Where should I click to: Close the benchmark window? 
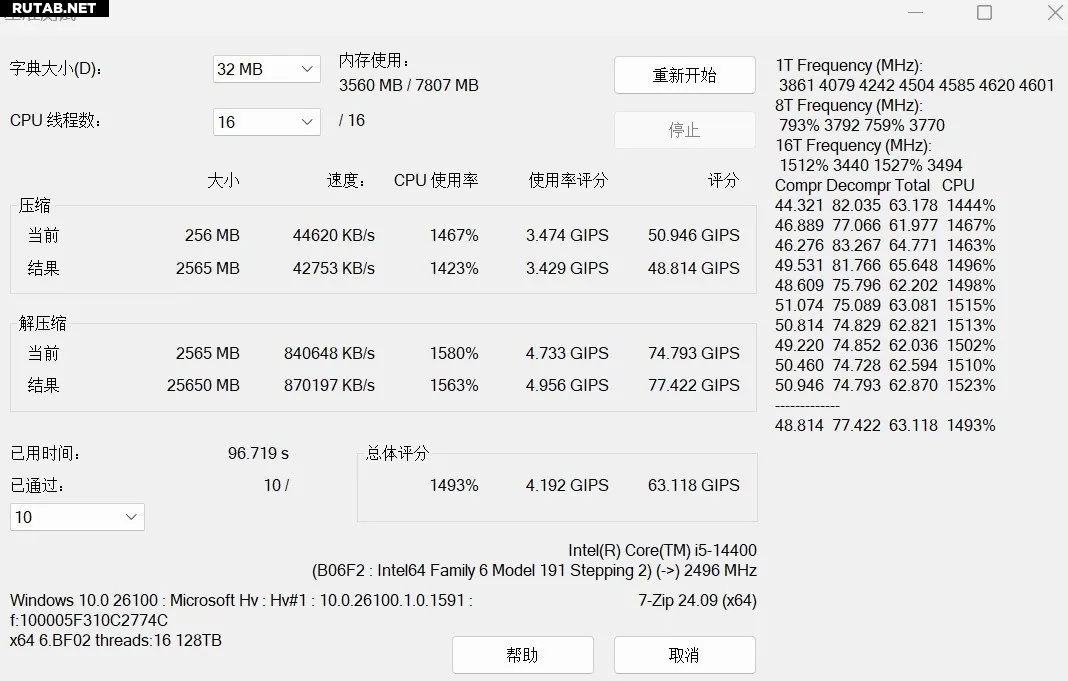pos(1054,12)
